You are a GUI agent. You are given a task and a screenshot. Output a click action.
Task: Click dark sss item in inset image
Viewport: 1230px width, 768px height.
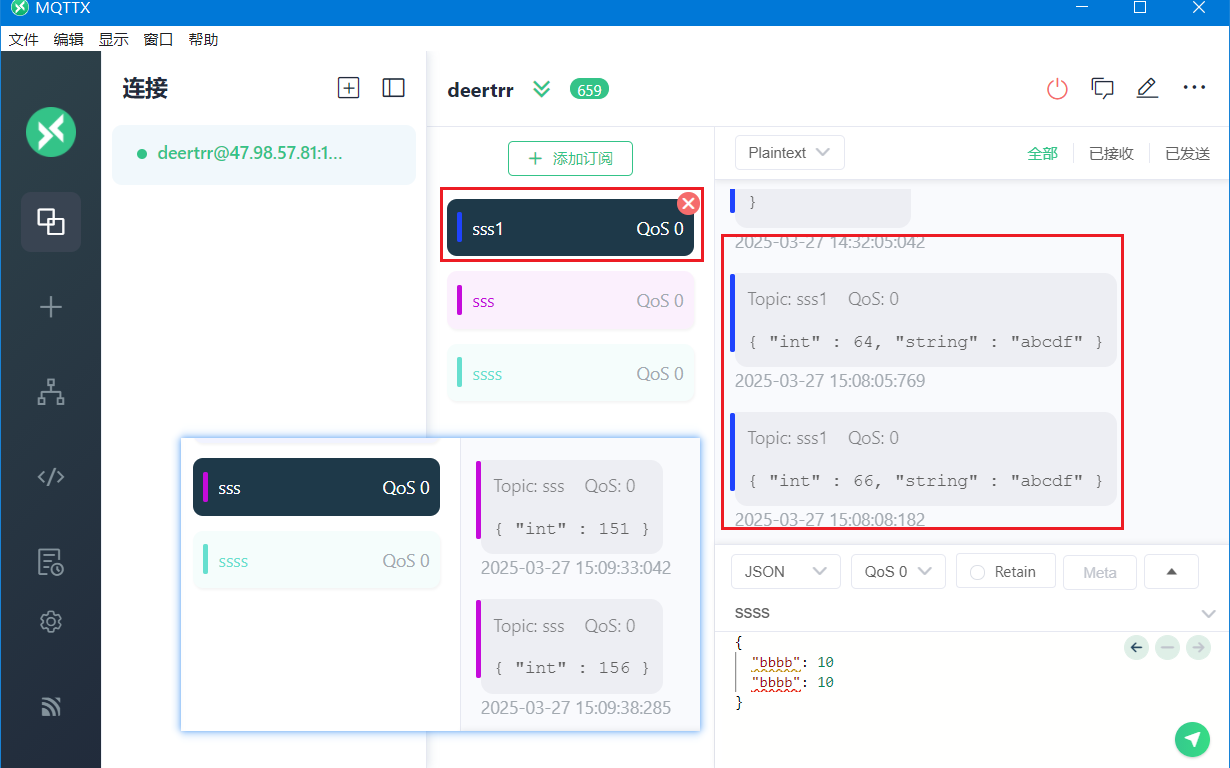coord(316,487)
